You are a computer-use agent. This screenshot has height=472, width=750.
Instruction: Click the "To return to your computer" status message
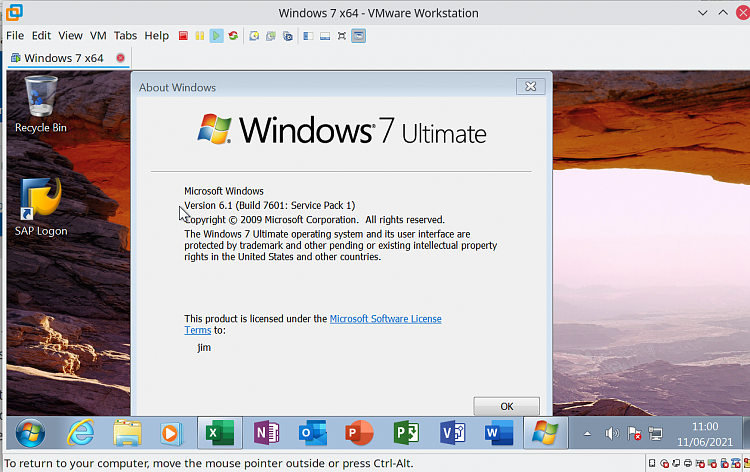point(209,463)
